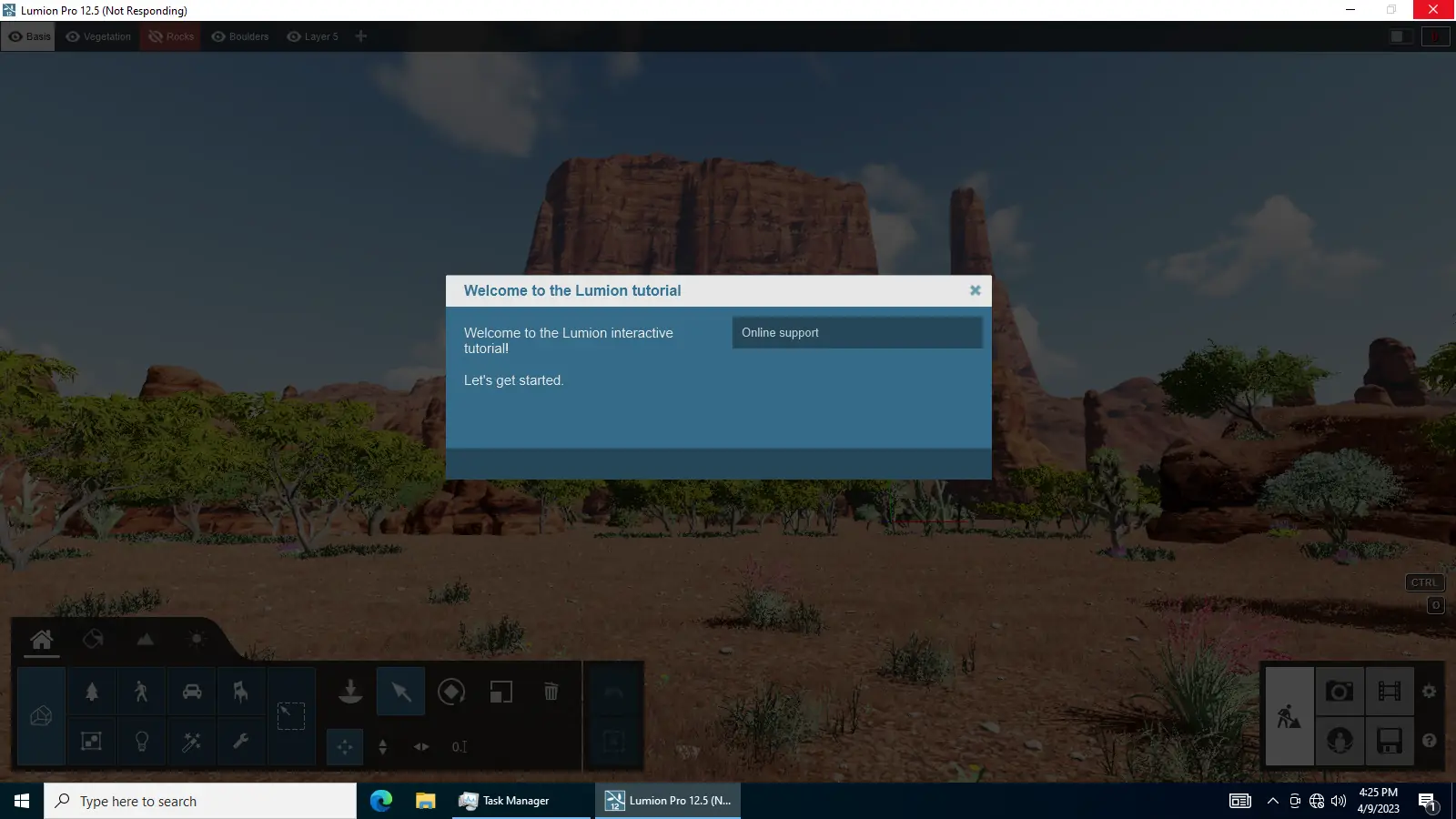Open the network status icon
The width and height of the screenshot is (1456, 819).
(x=1317, y=801)
